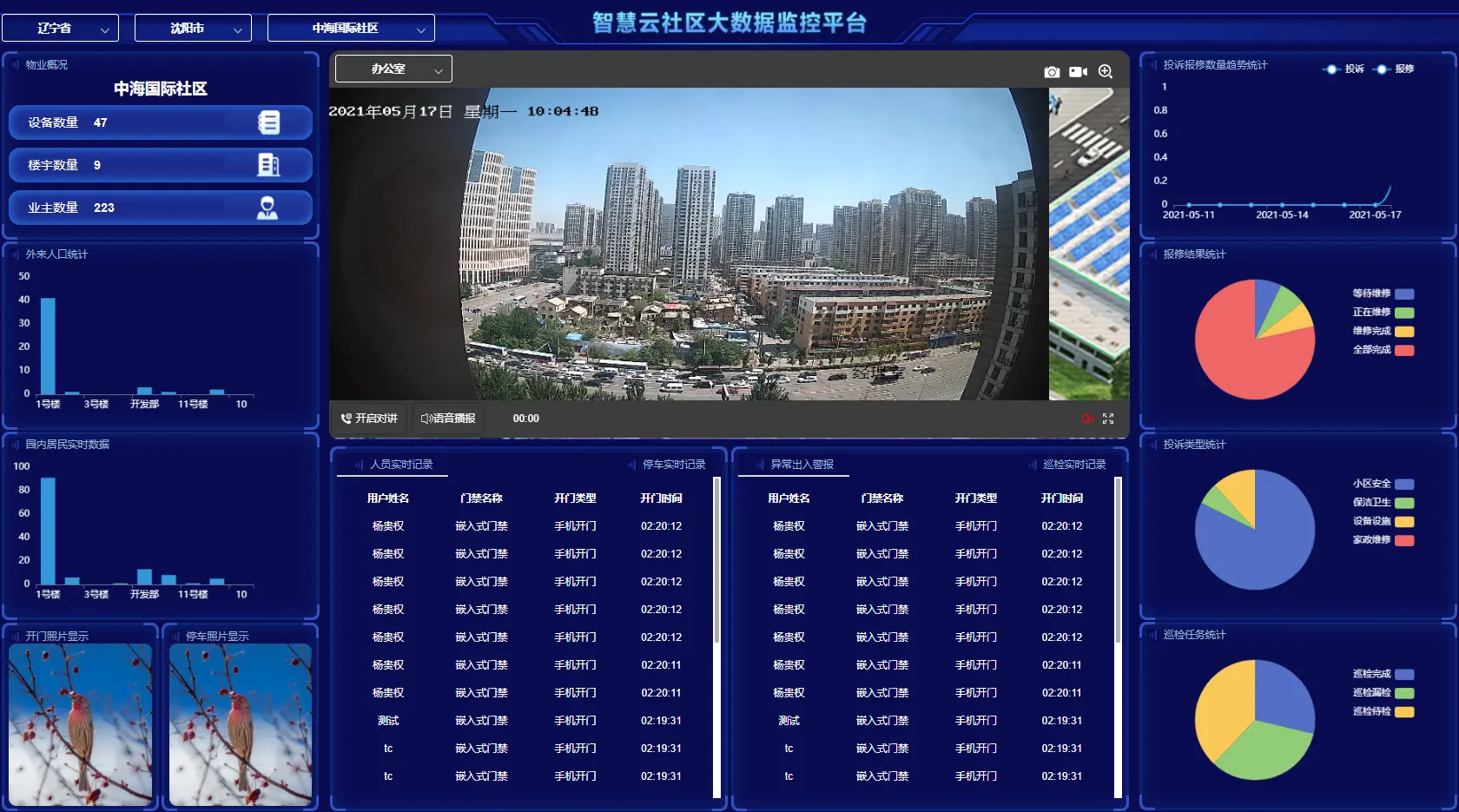Enter fullscreen for the video player
Screen dimensions: 1459x812
pyautogui.click(x=1108, y=419)
